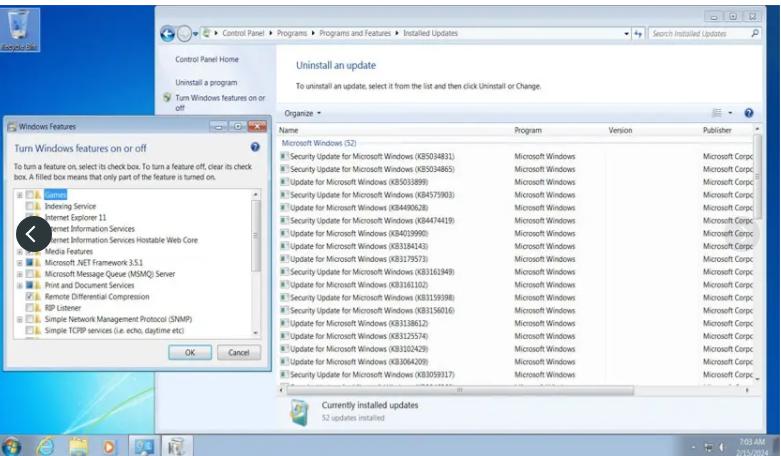Launch Internet Explorer from the taskbar
The width and height of the screenshot is (781, 456).
pyautogui.click(x=45, y=445)
